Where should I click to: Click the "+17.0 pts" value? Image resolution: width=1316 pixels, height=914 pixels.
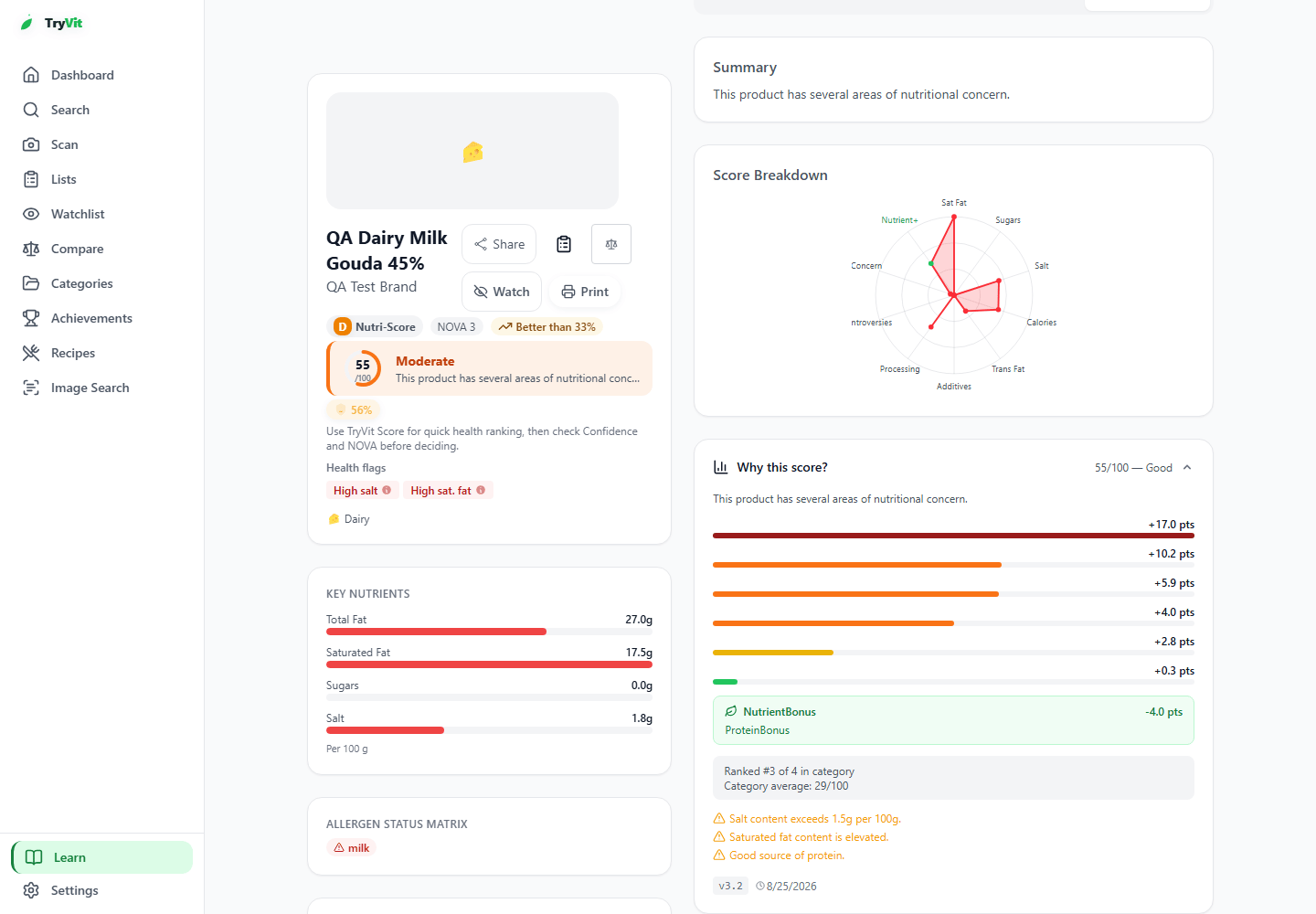(x=1172, y=525)
